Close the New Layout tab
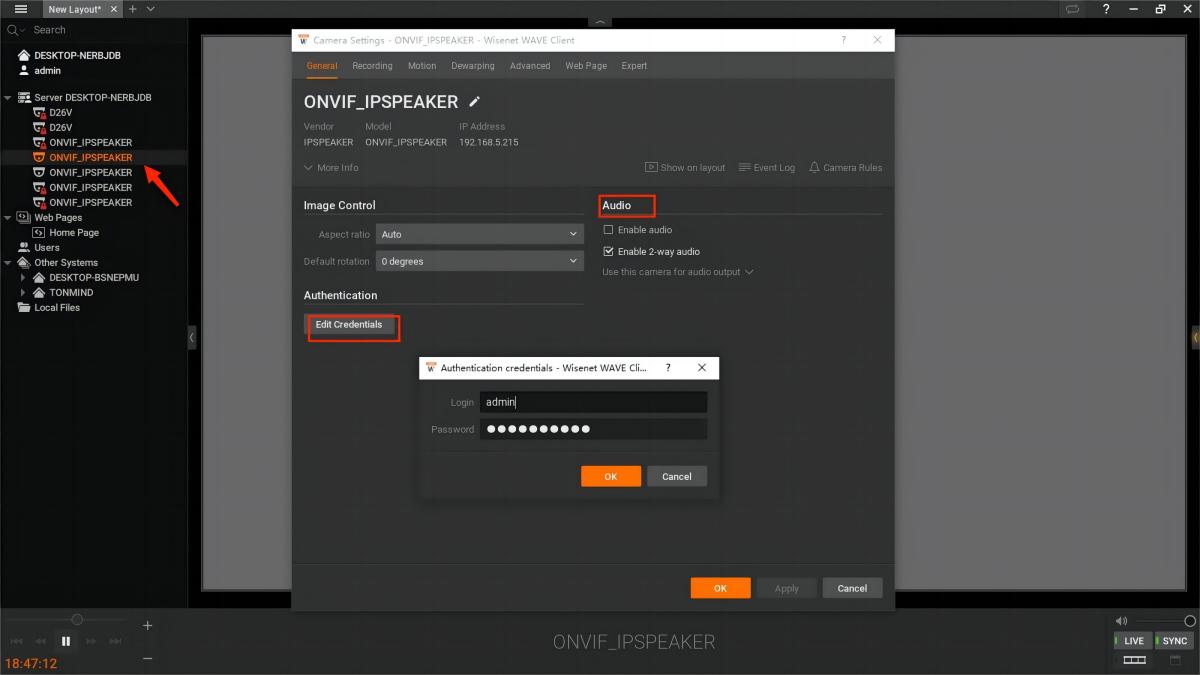1200x675 pixels. pyautogui.click(x=113, y=9)
